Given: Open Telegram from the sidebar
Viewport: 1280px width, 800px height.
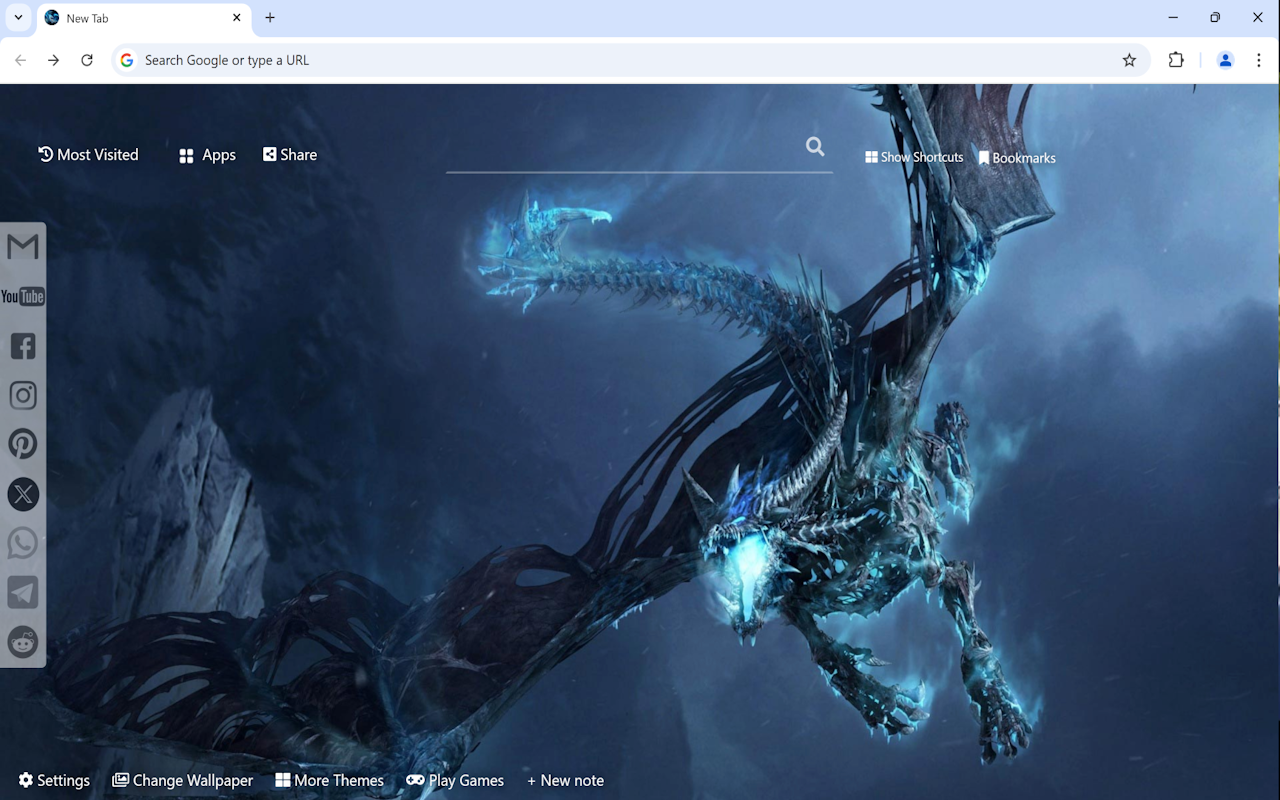Looking at the screenshot, I should (x=22, y=592).
